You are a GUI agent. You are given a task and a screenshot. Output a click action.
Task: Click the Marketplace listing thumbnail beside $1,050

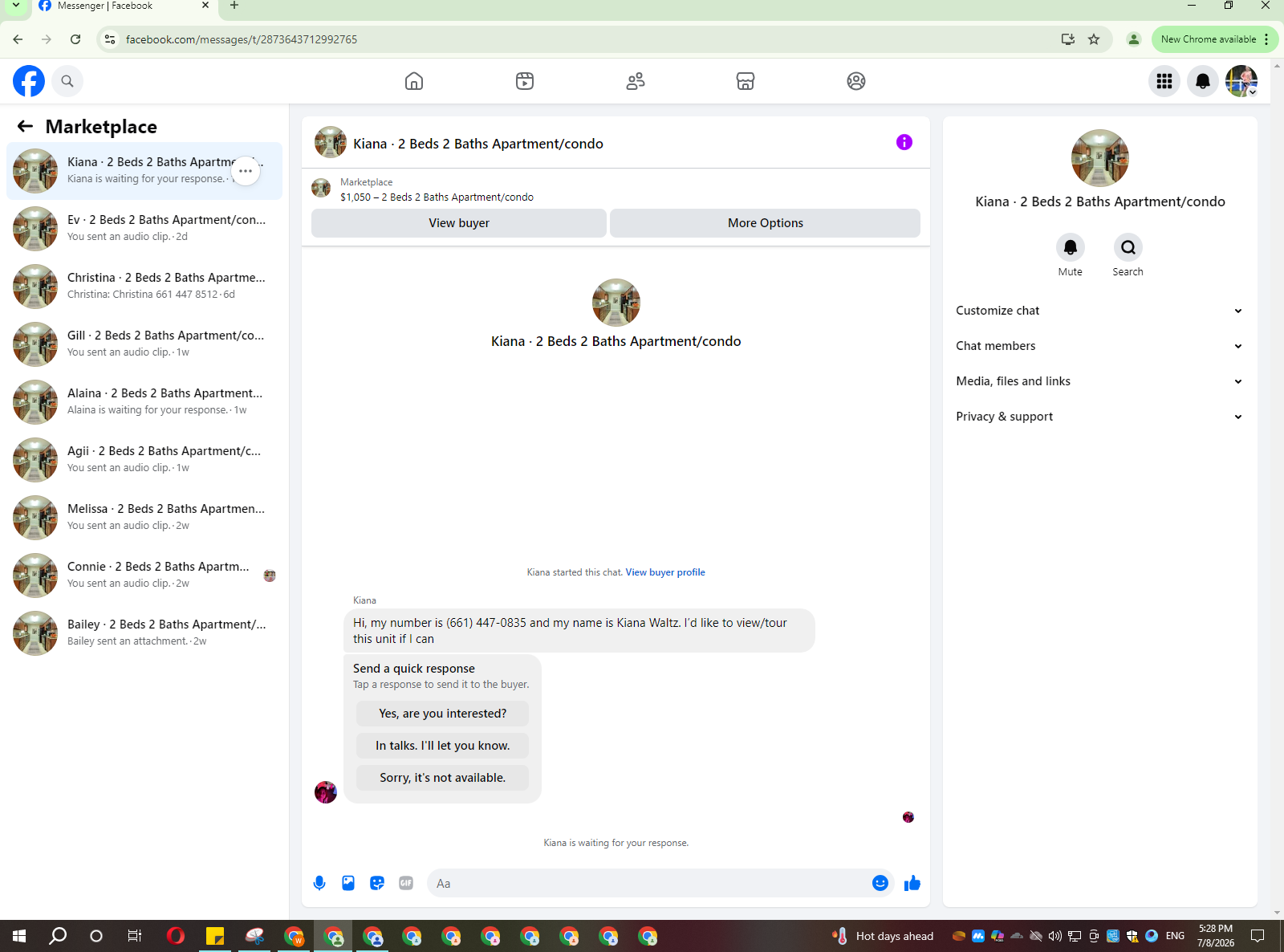[x=321, y=189]
